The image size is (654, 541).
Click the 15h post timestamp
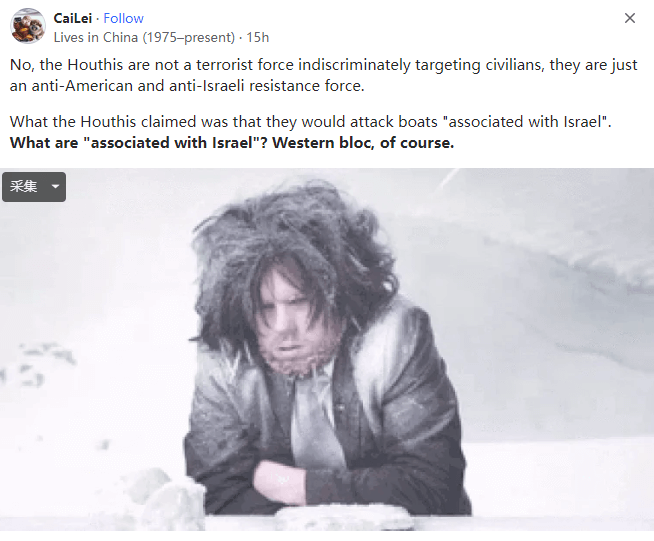tap(257, 38)
